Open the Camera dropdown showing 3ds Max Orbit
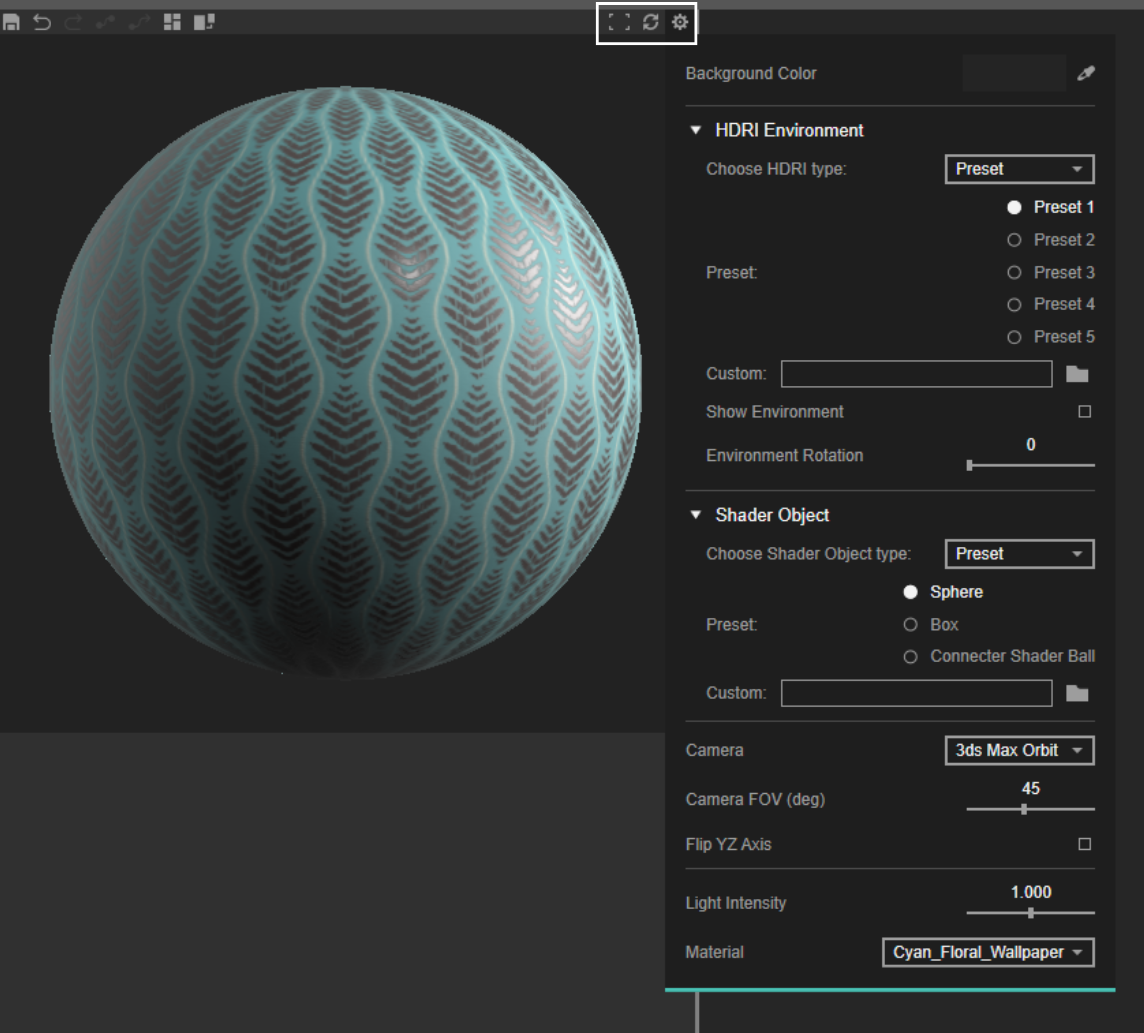 pyautogui.click(x=1019, y=750)
